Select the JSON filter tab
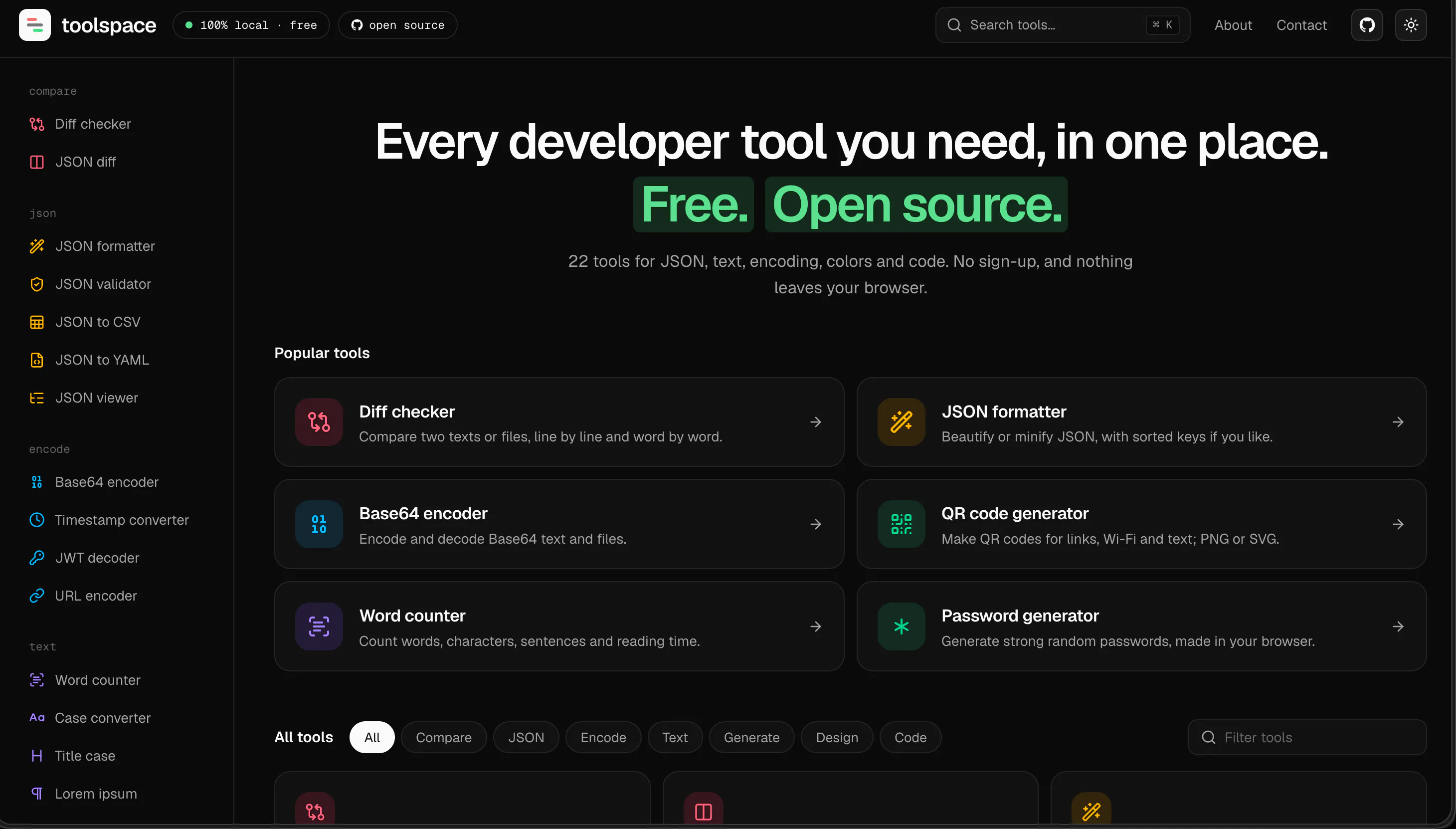 [526, 737]
